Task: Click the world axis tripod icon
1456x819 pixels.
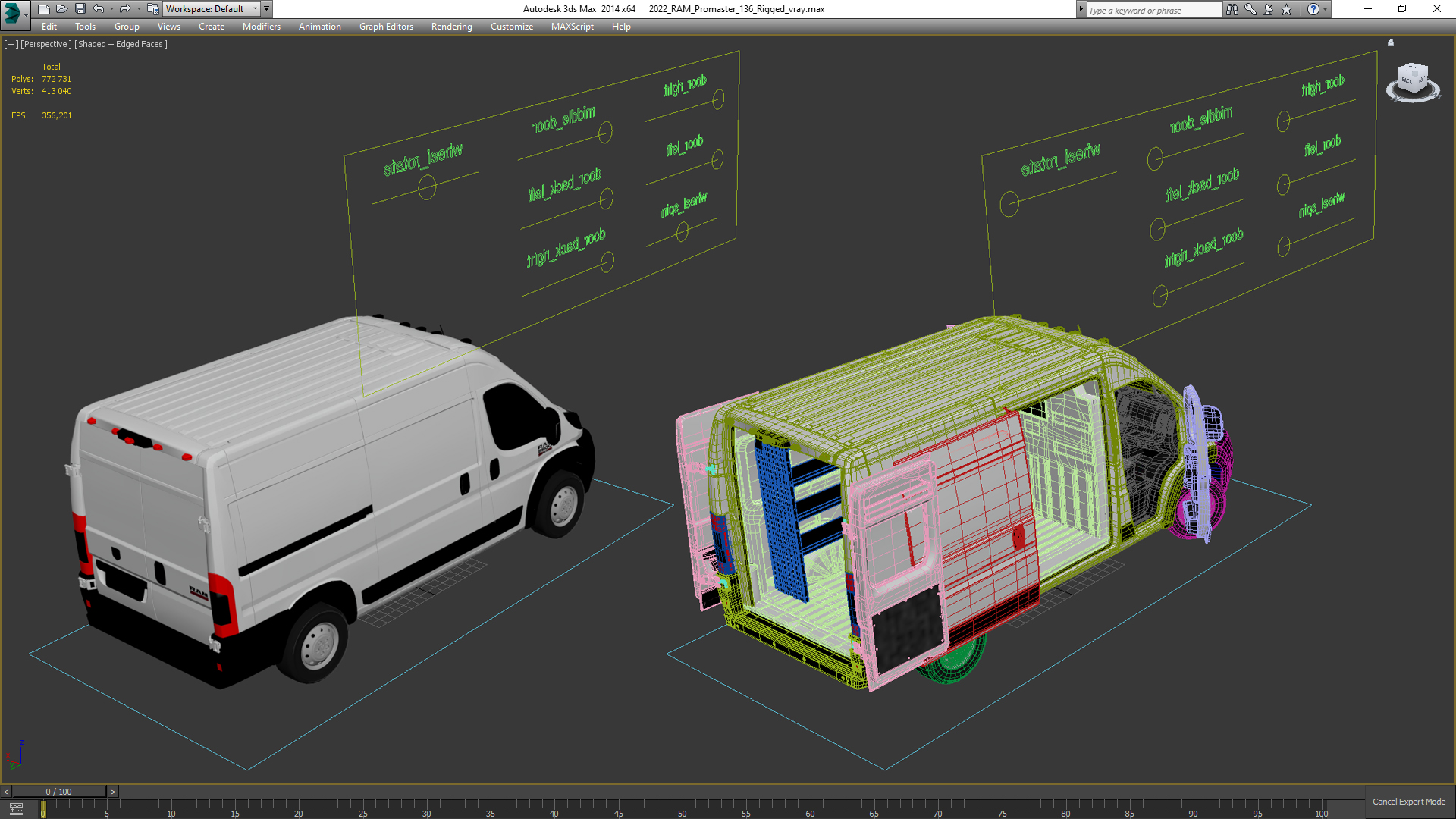Action: (x=14, y=755)
